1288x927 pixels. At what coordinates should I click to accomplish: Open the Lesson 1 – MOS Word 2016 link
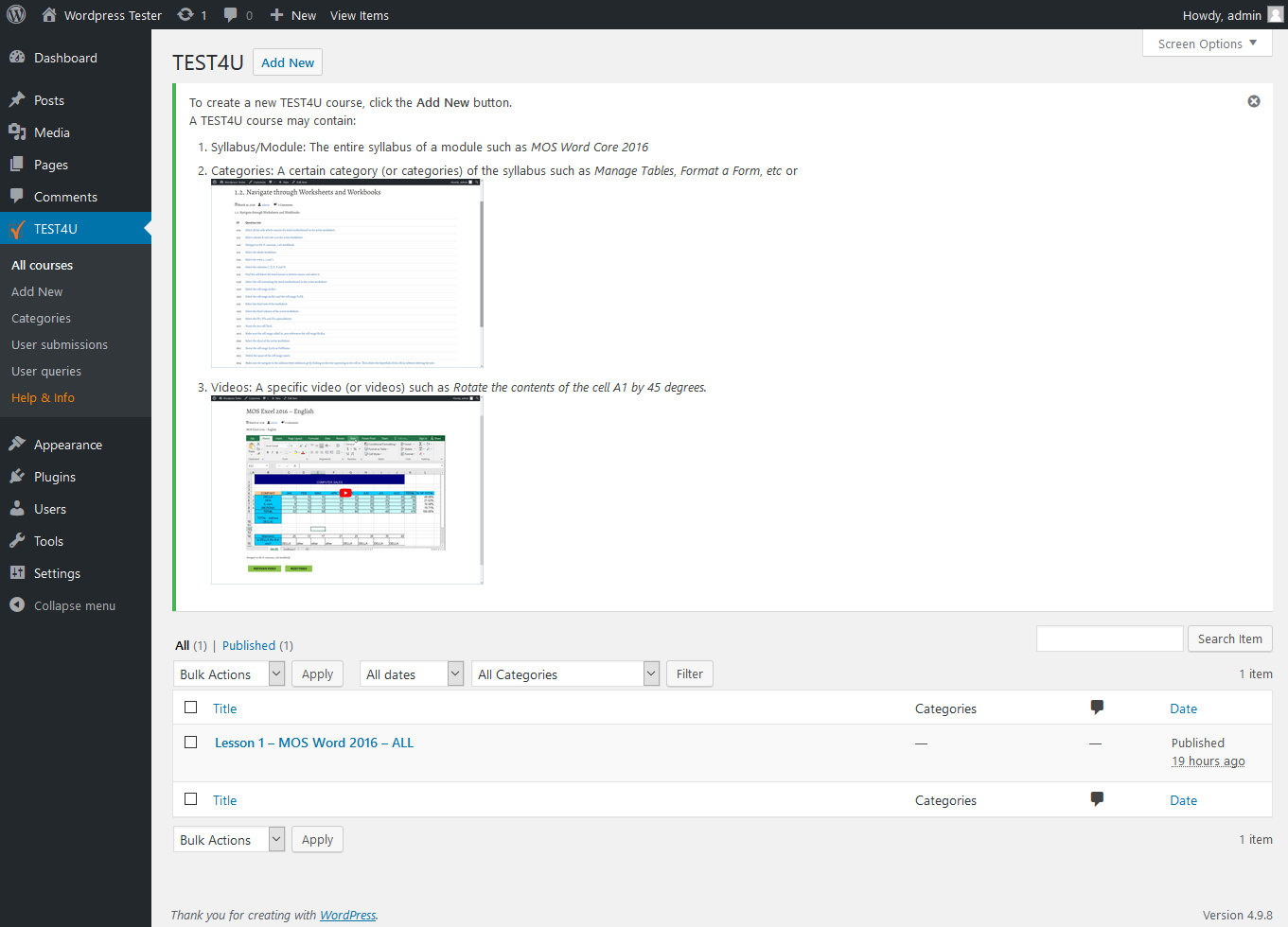[x=314, y=743]
